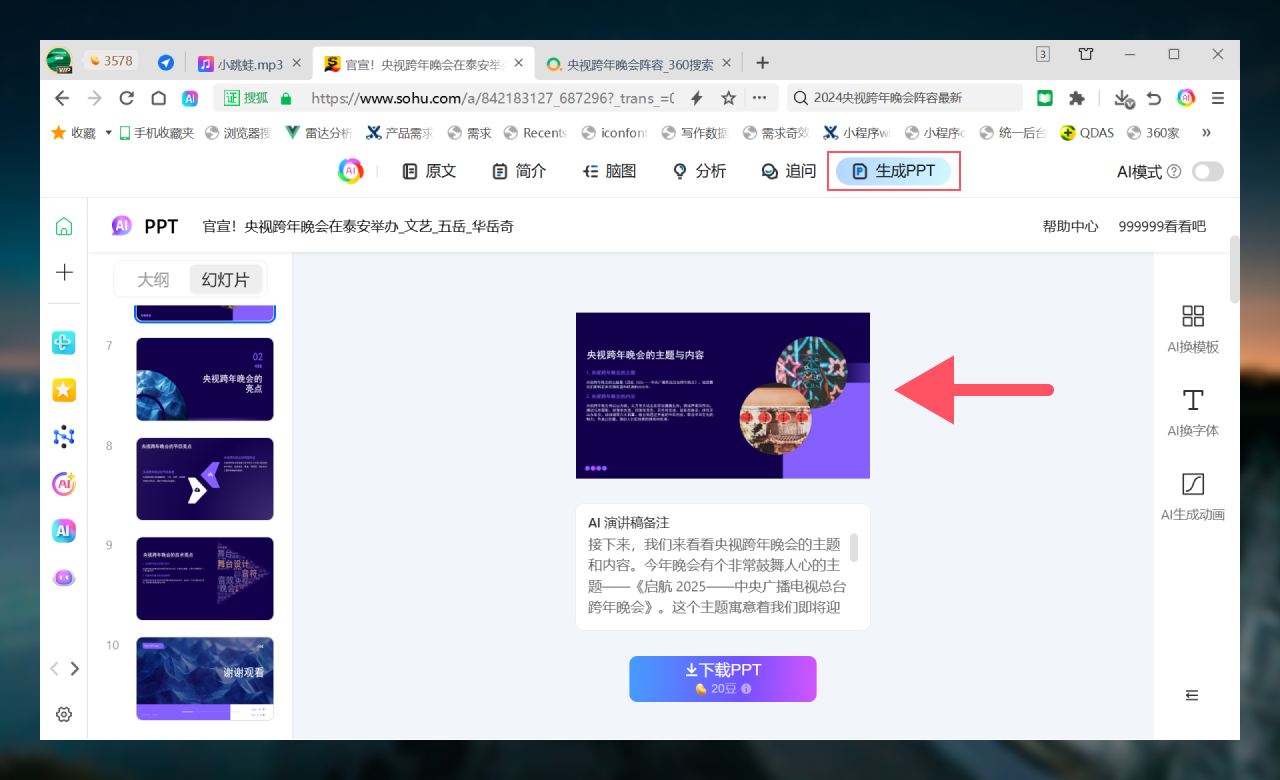Click the AI换模板 template icon
Viewport: 1280px width, 780px height.
[1193, 317]
